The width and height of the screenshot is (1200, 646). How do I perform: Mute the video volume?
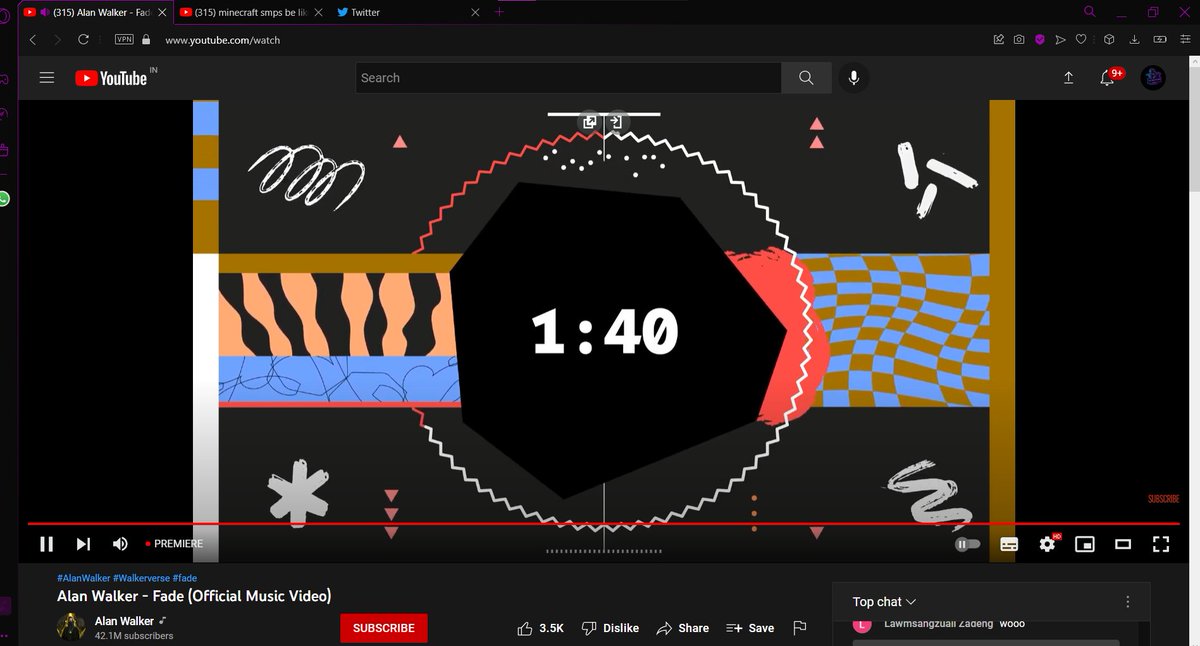point(120,544)
